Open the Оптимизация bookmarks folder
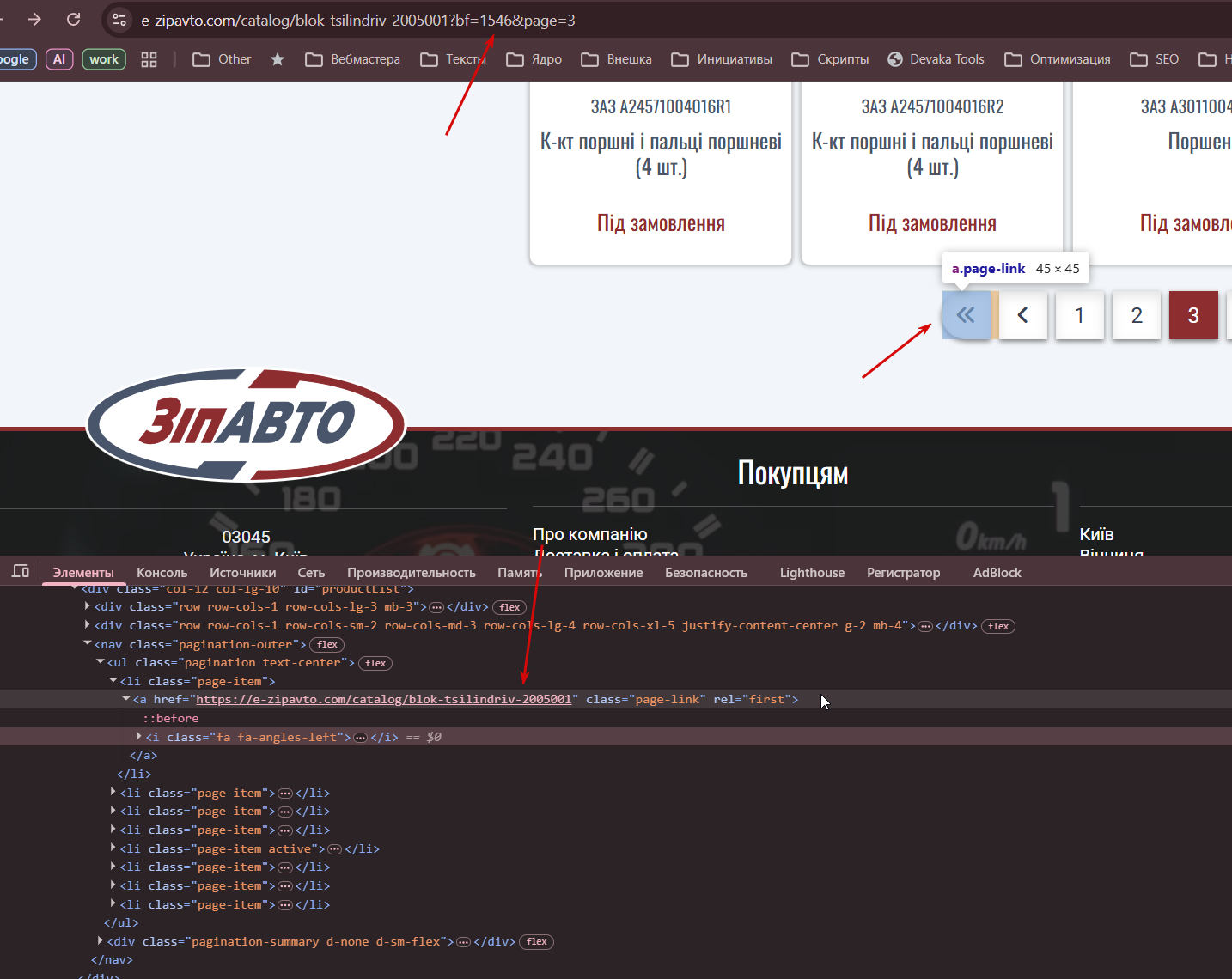 (x=1058, y=59)
